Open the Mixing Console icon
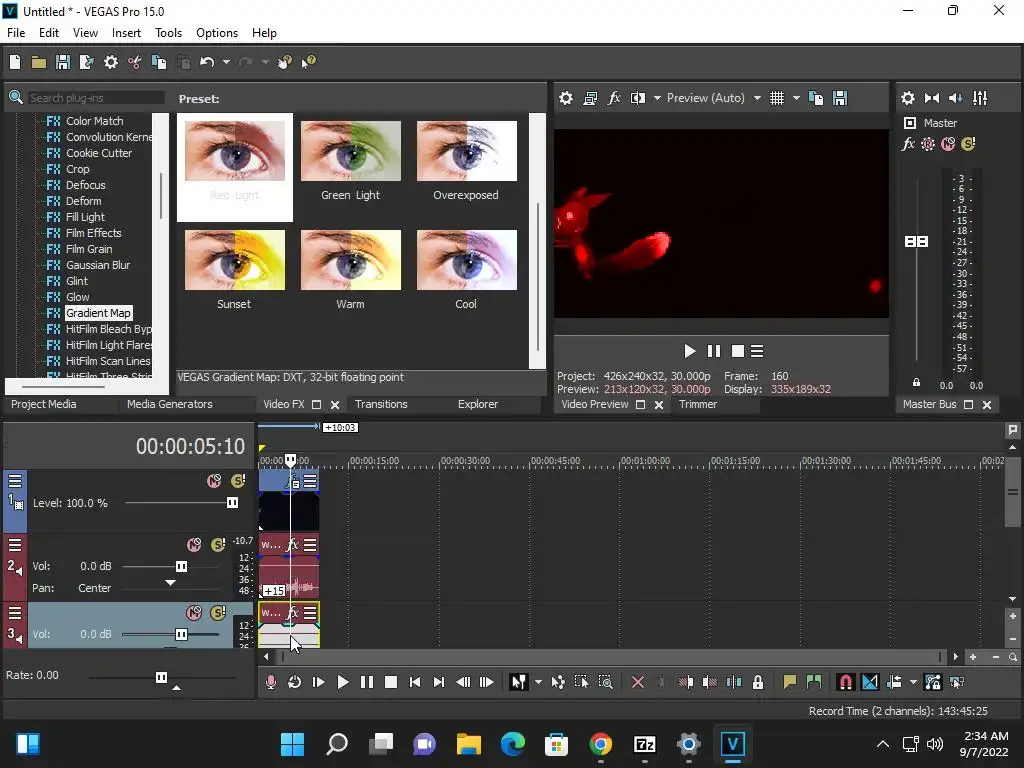The width and height of the screenshot is (1024, 768). (x=980, y=98)
